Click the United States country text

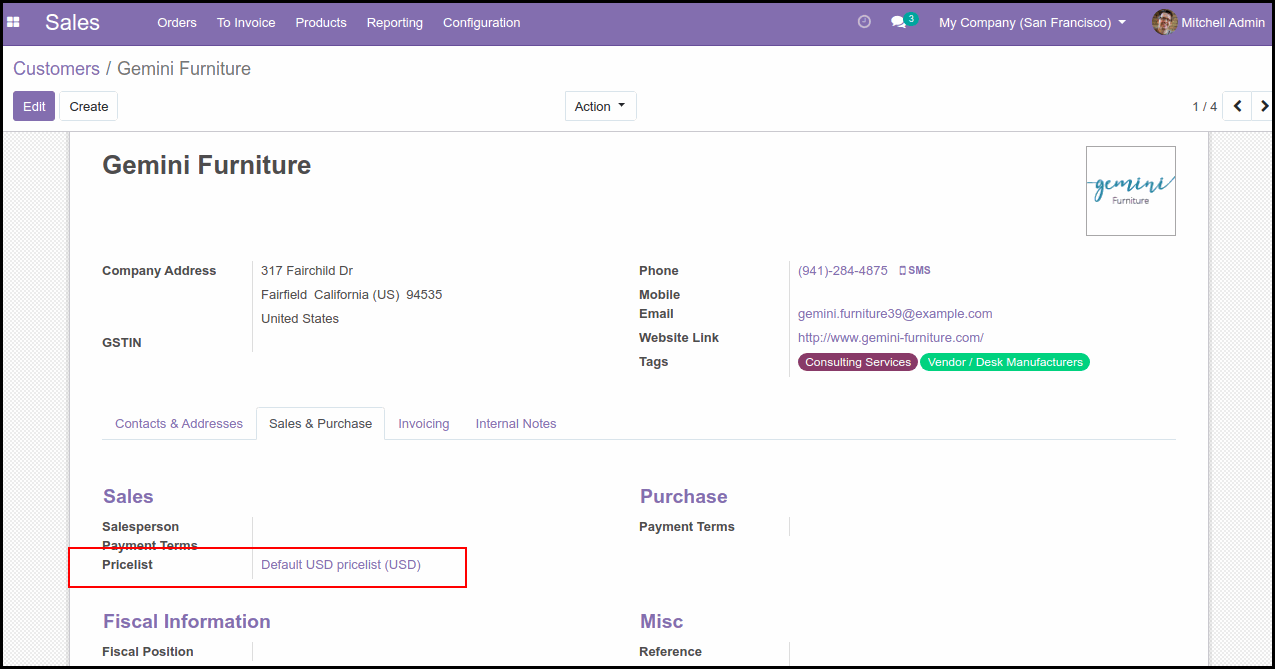coord(300,319)
